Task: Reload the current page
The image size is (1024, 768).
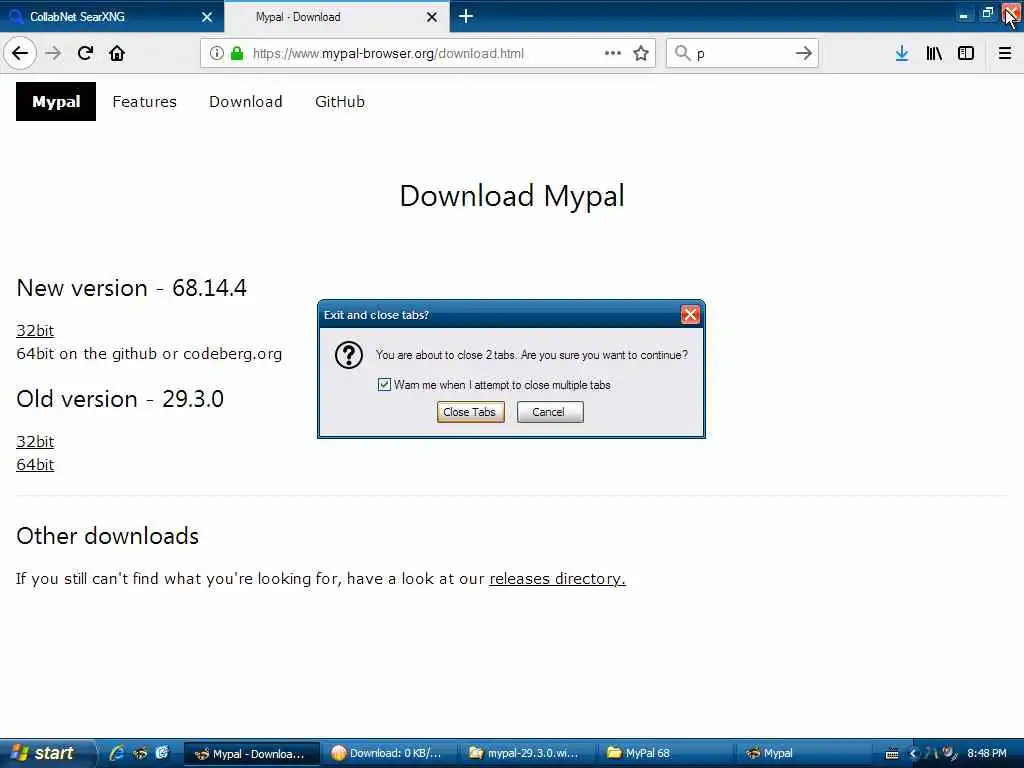Action: pos(85,53)
